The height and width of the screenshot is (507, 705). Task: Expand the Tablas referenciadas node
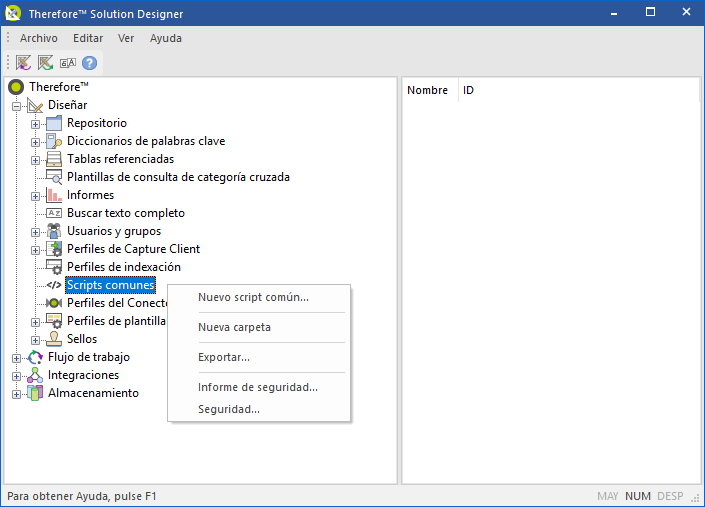click(x=35, y=160)
